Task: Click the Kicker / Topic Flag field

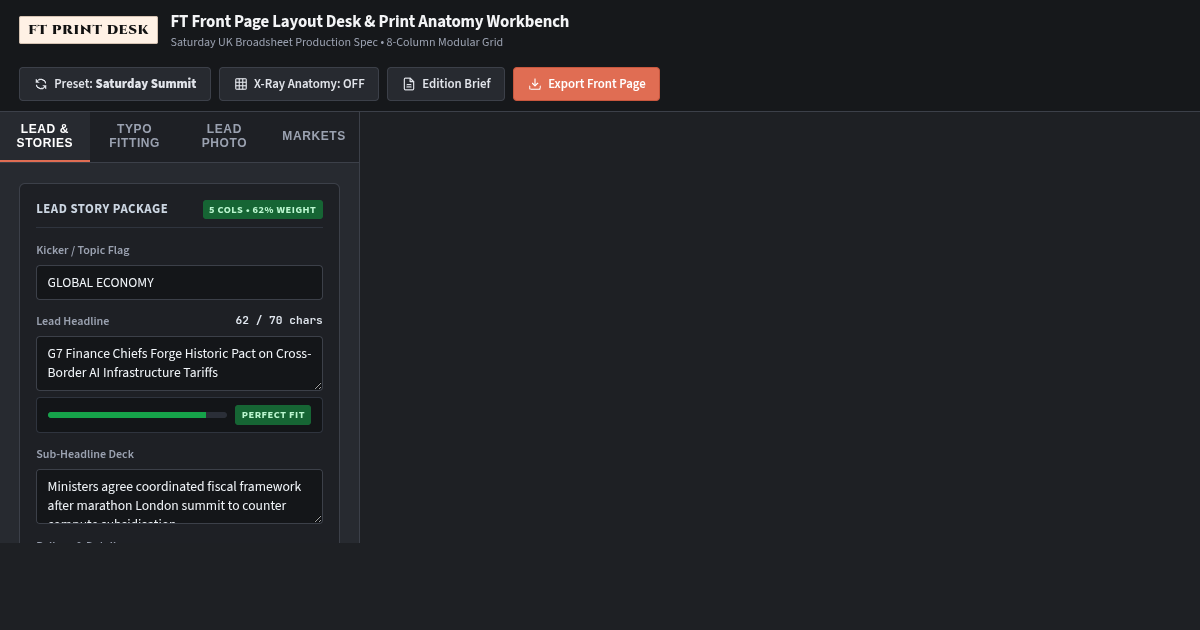Action: point(179,282)
